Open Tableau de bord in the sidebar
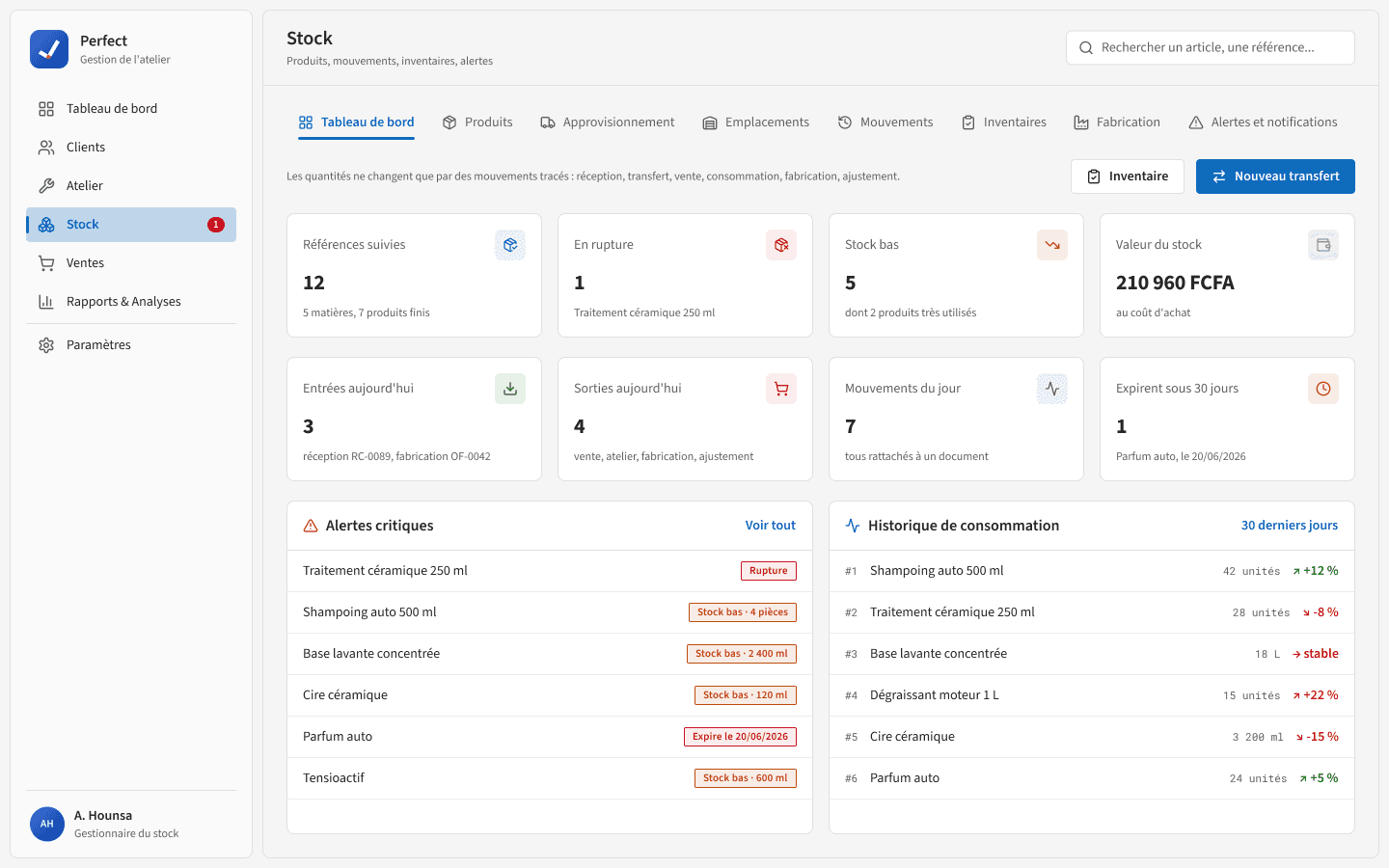The image size is (1389, 868). 131,109
